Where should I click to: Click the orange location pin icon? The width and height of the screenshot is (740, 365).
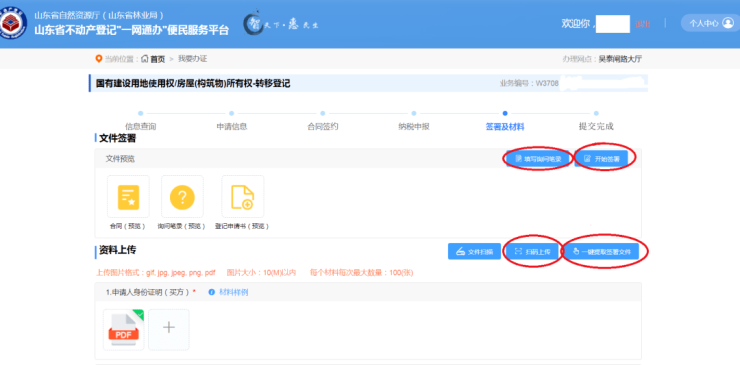(x=99, y=59)
